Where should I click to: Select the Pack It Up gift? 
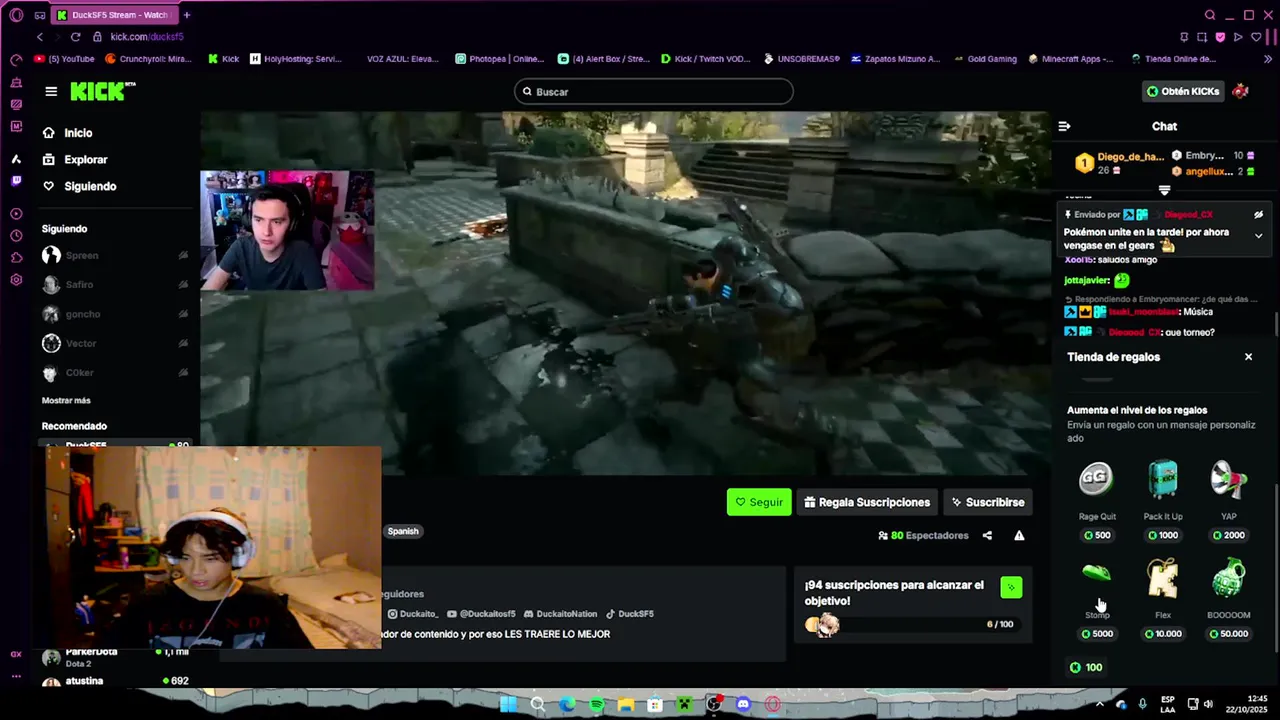[1162, 499]
